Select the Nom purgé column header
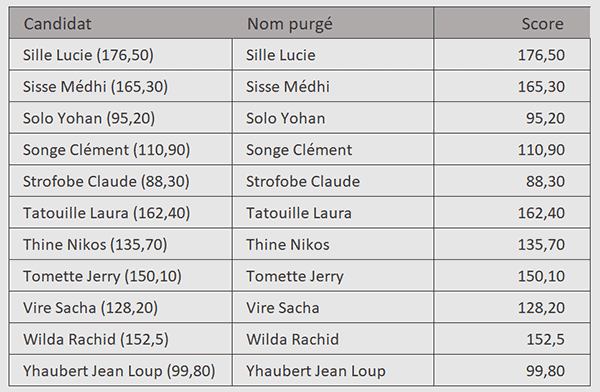 pos(333,23)
